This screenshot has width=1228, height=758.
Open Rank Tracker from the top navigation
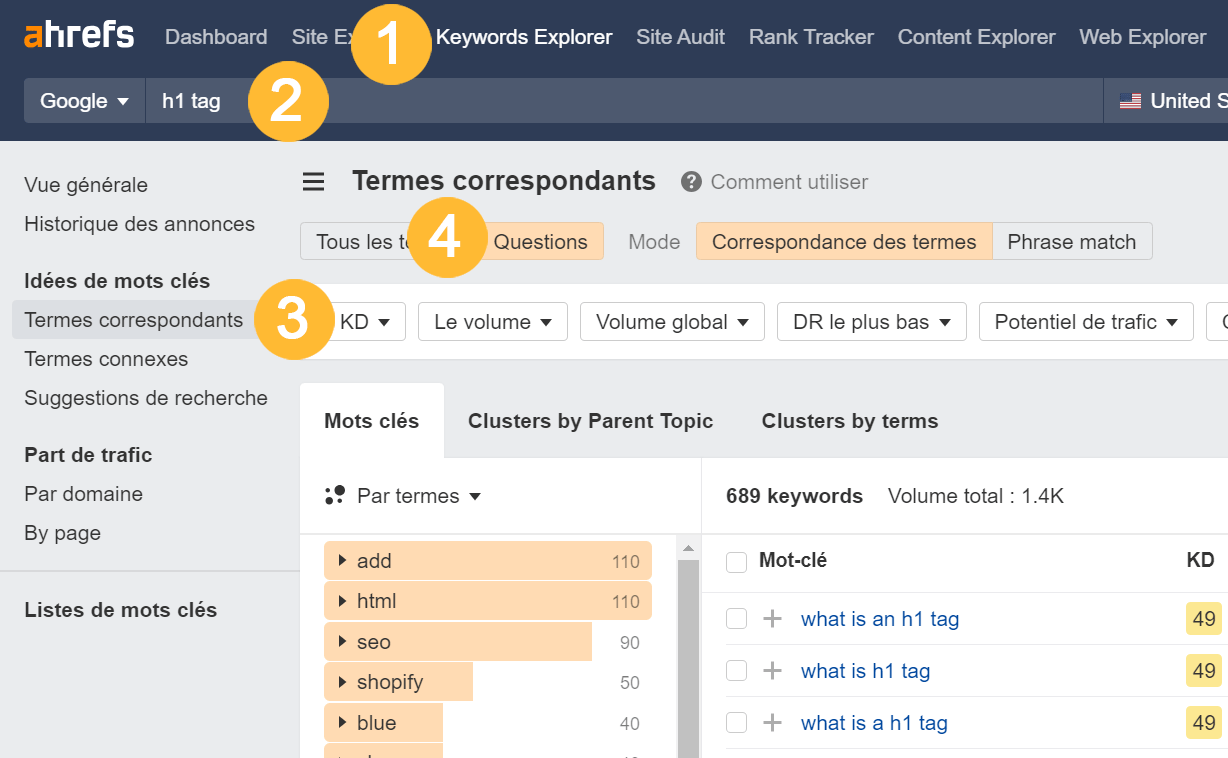(810, 37)
